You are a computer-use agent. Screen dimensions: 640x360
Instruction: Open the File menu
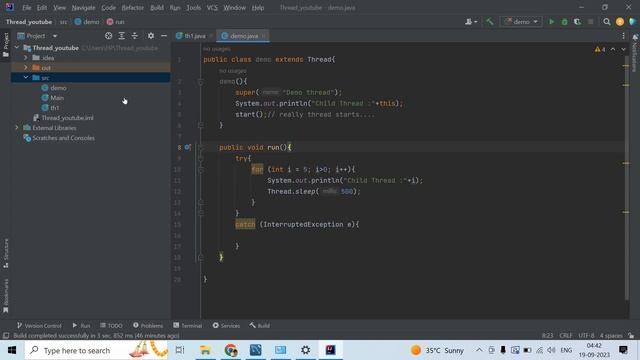(27, 7)
